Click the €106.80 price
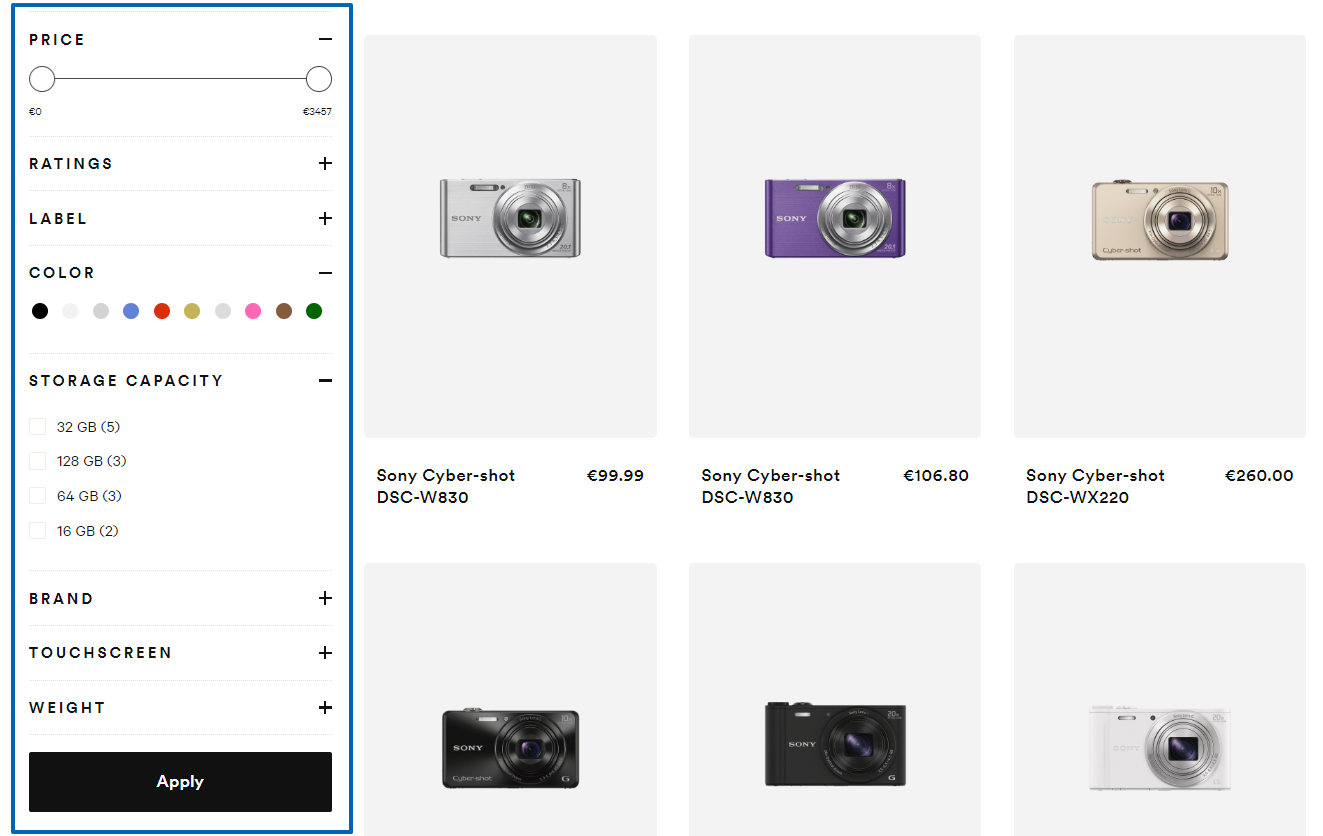 pos(936,476)
